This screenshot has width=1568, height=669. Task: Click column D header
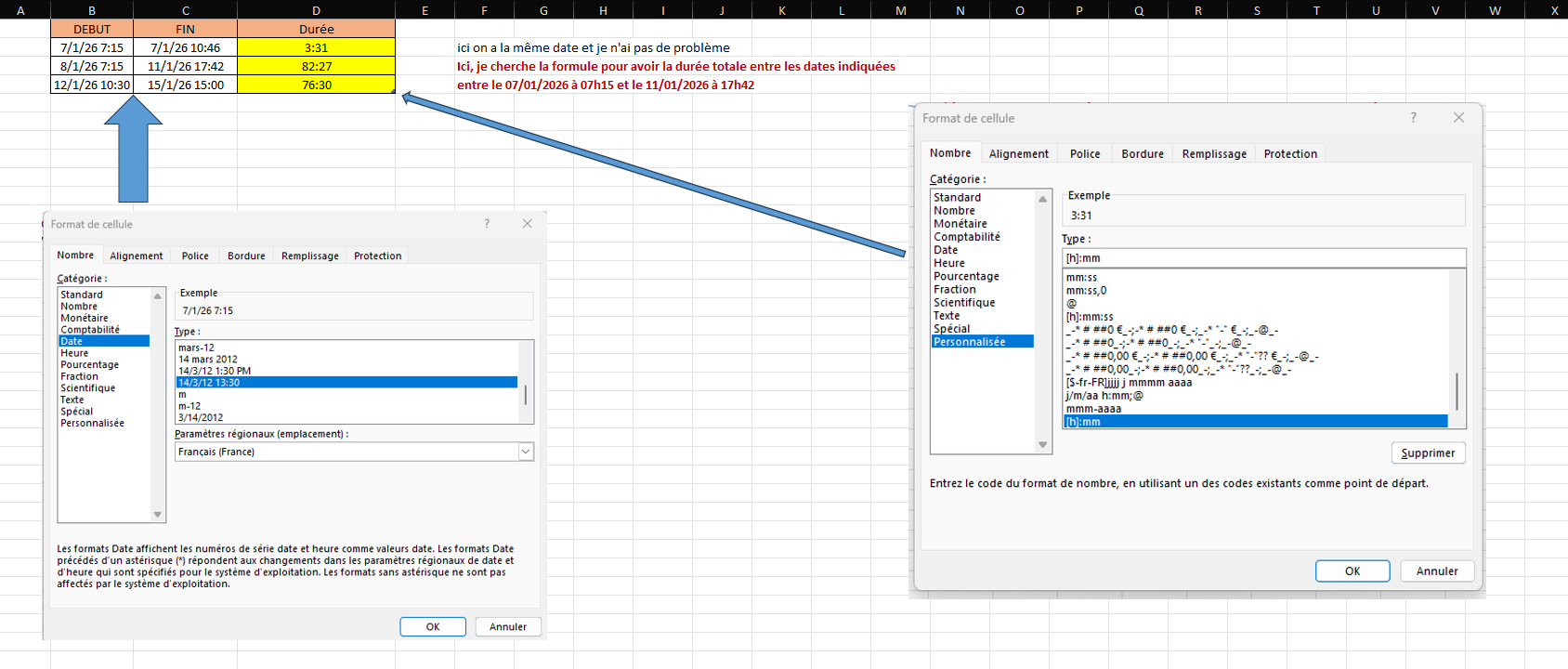pyautogui.click(x=316, y=10)
